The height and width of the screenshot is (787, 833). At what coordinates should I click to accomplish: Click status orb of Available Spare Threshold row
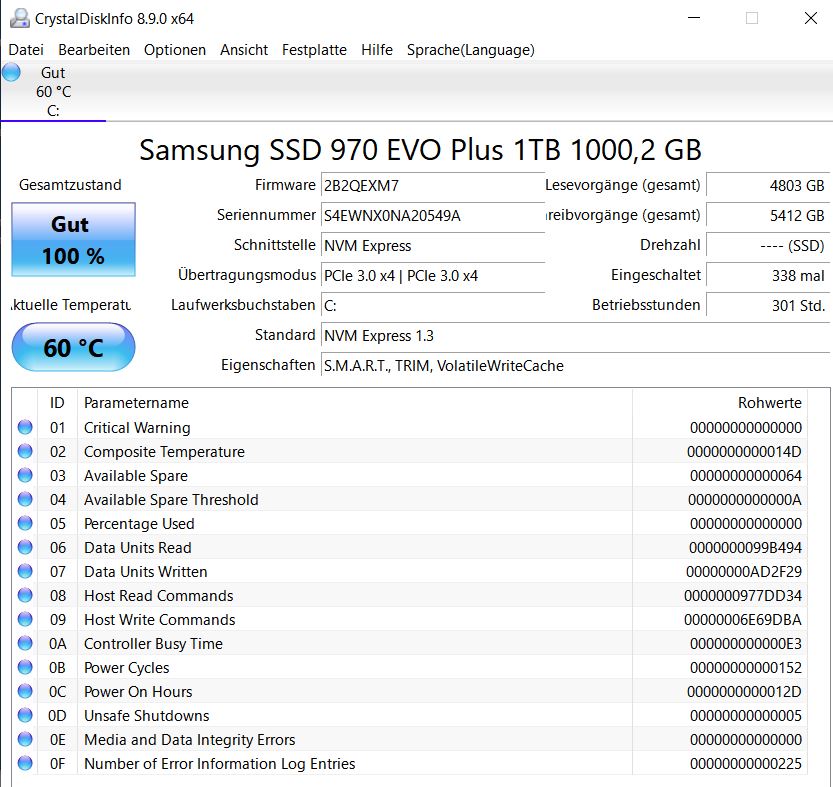point(25,499)
